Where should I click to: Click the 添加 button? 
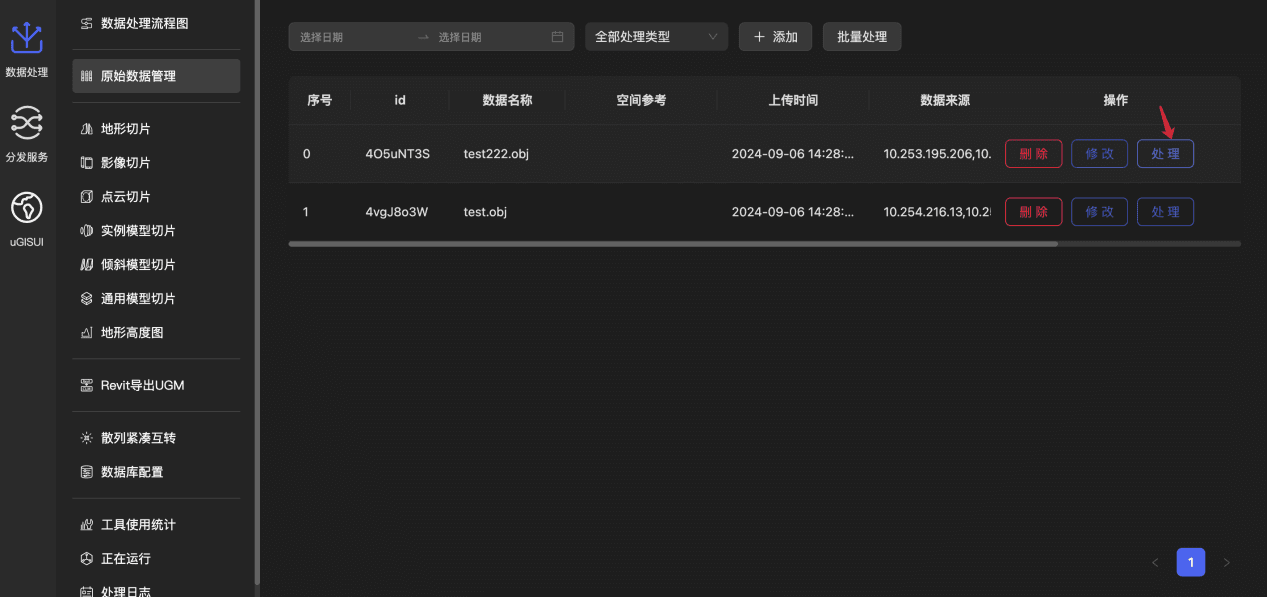pyautogui.click(x=775, y=37)
